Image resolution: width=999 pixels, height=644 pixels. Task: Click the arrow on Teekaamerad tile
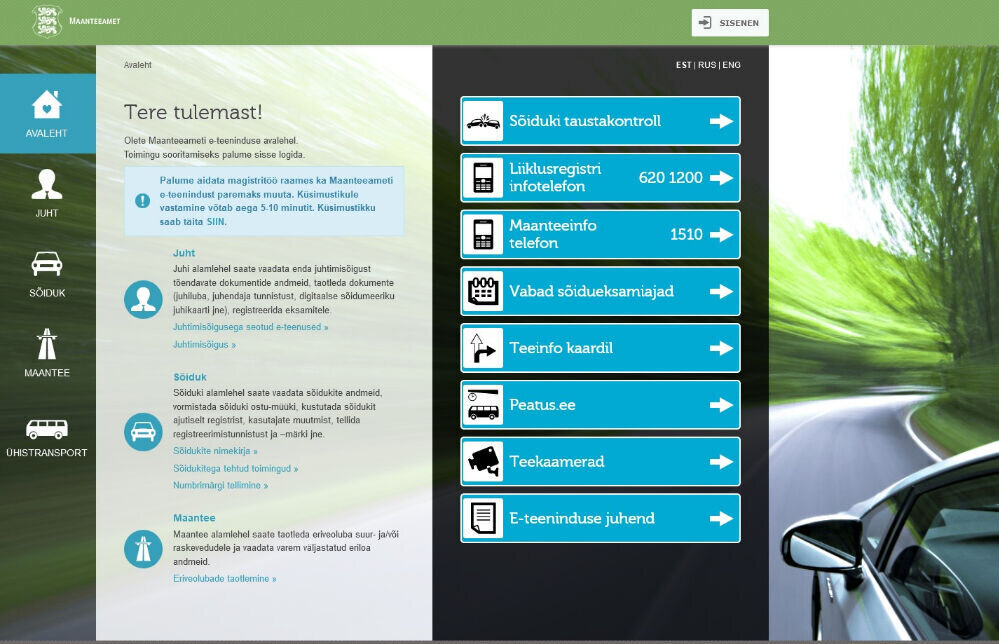click(721, 461)
